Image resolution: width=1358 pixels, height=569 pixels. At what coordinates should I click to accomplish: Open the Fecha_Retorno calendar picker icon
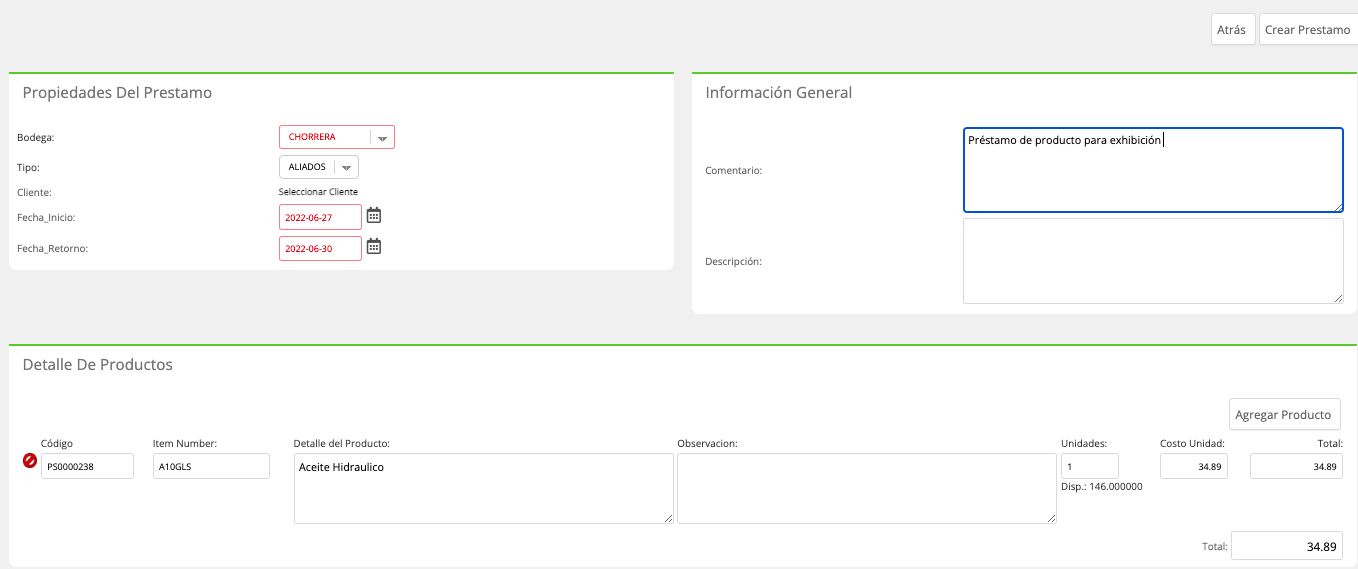[x=374, y=246]
